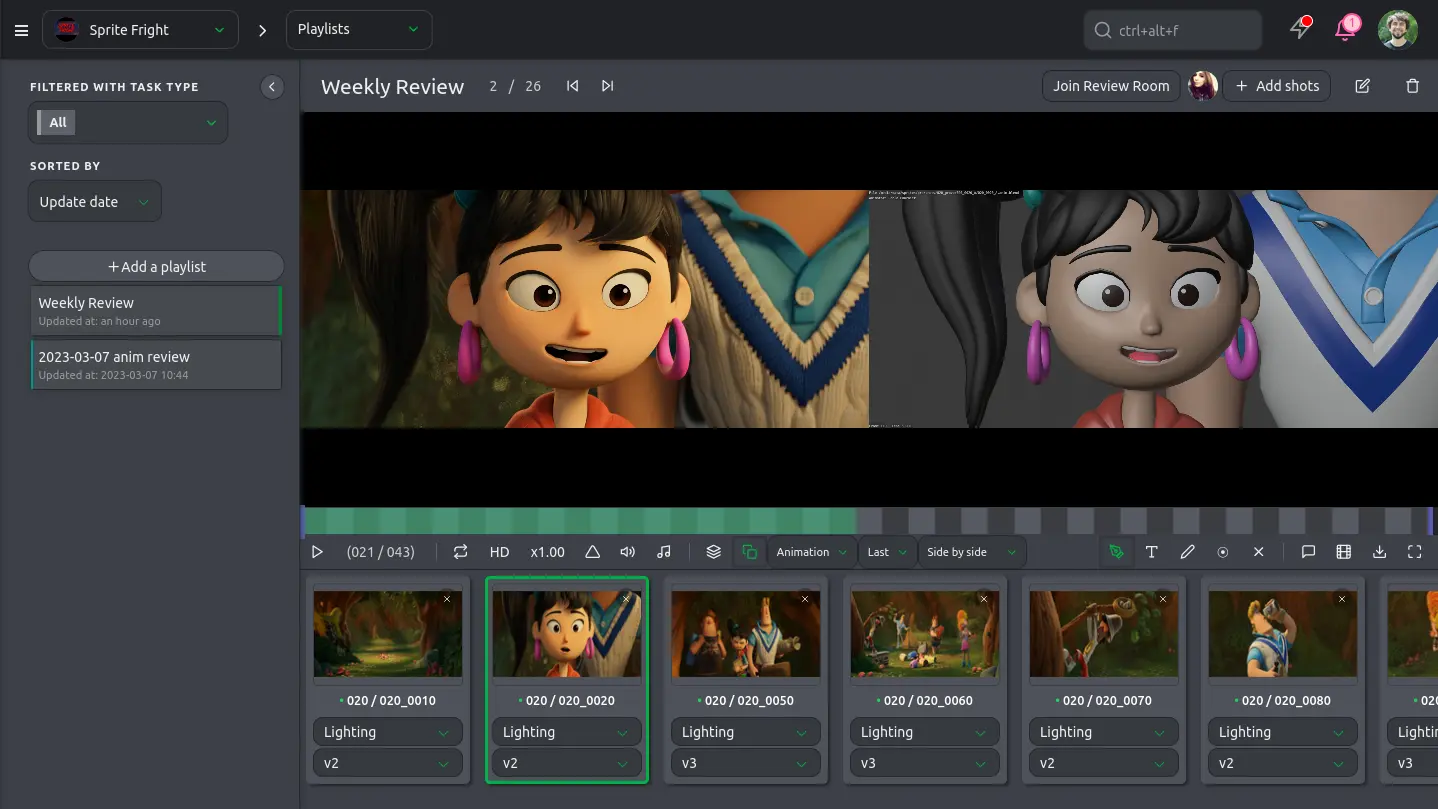
Task: Click the green progress timeline bar
Action: pos(580,521)
